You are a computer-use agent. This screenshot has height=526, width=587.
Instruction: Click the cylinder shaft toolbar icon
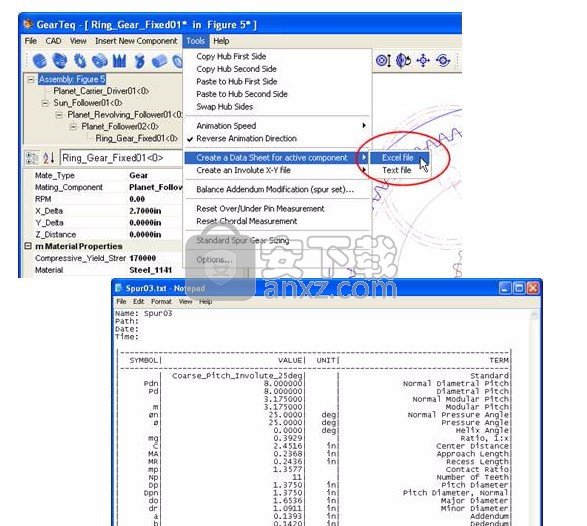point(159,61)
